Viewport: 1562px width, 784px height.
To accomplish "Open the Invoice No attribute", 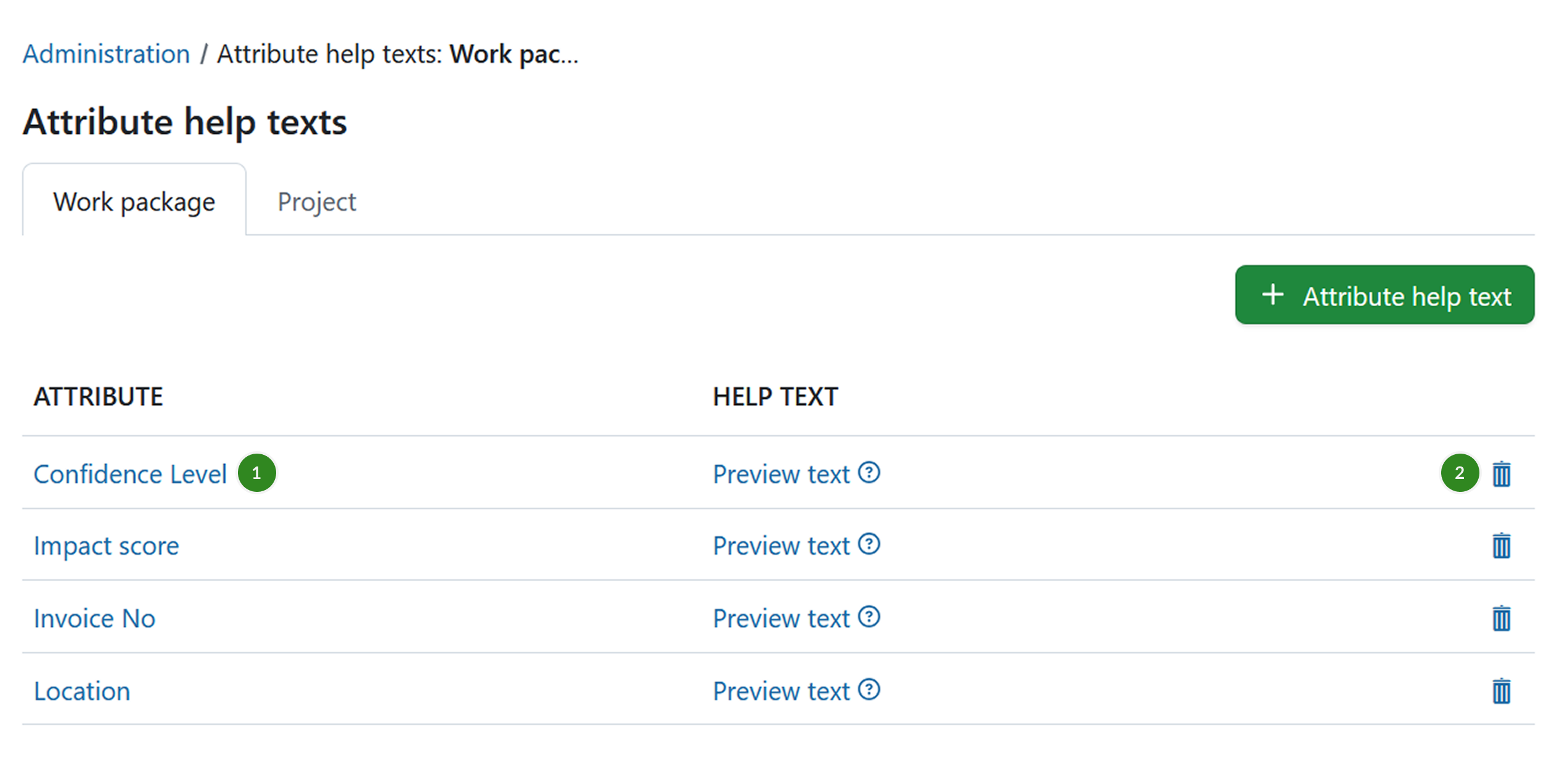I will (94, 618).
